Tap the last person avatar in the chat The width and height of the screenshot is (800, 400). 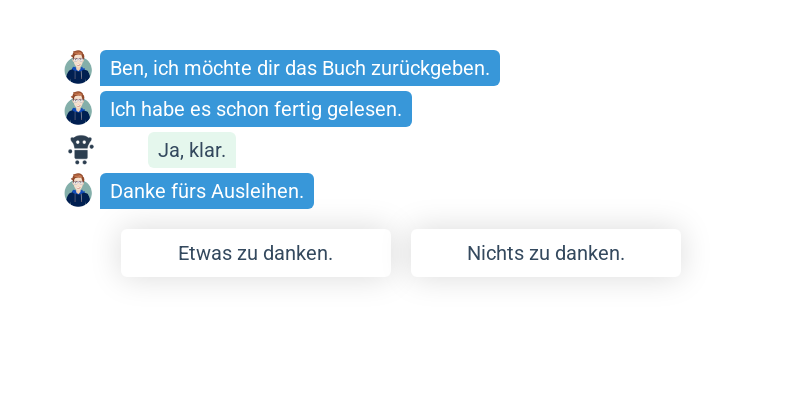pos(78,191)
